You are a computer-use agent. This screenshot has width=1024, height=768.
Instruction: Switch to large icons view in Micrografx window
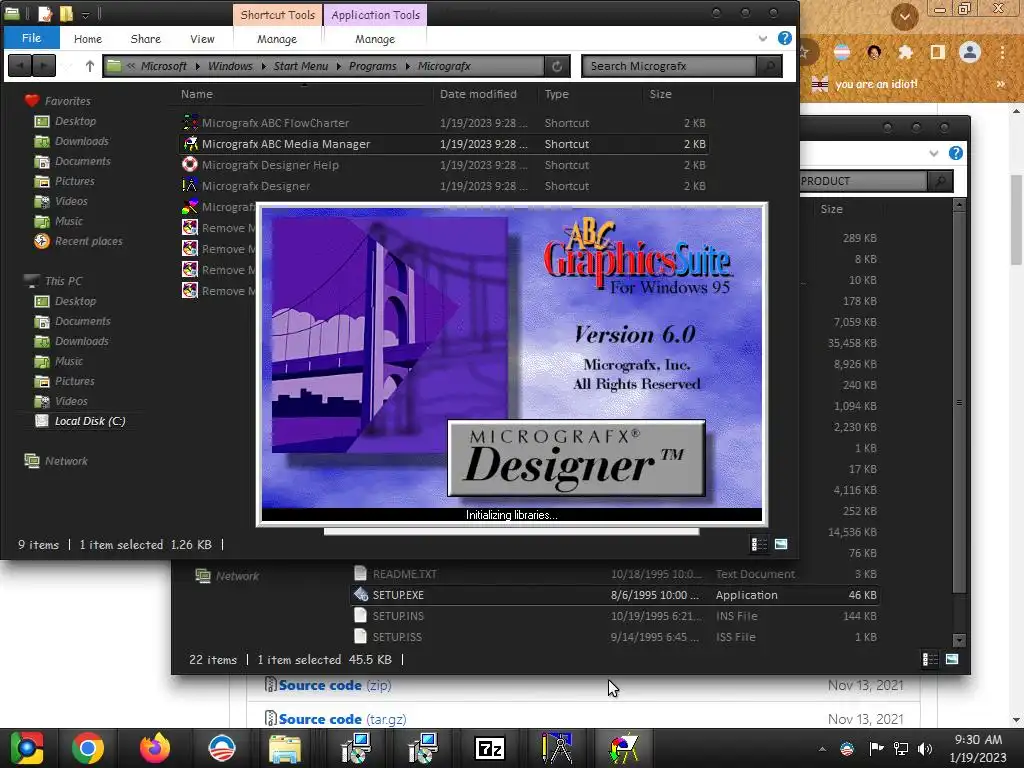click(x=781, y=544)
